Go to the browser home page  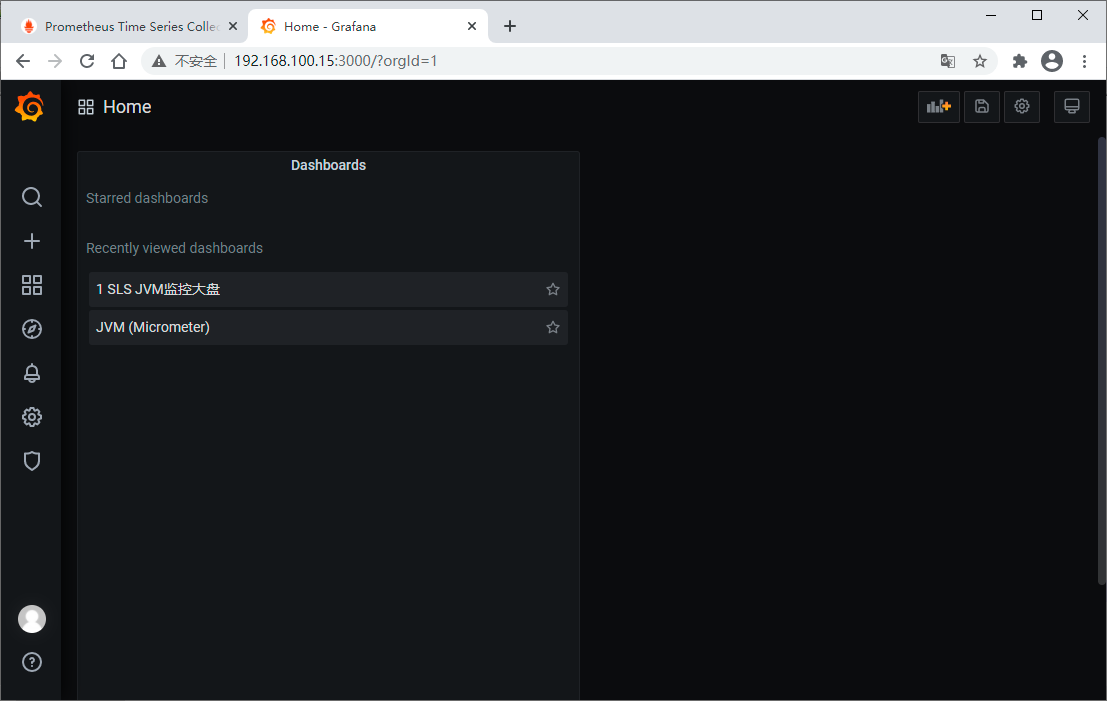point(119,61)
